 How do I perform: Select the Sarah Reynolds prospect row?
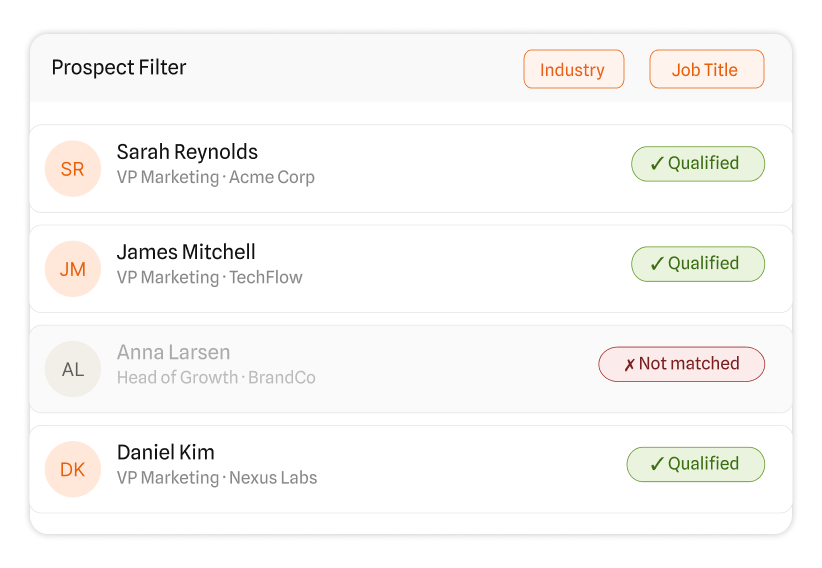[x=450, y=169]
